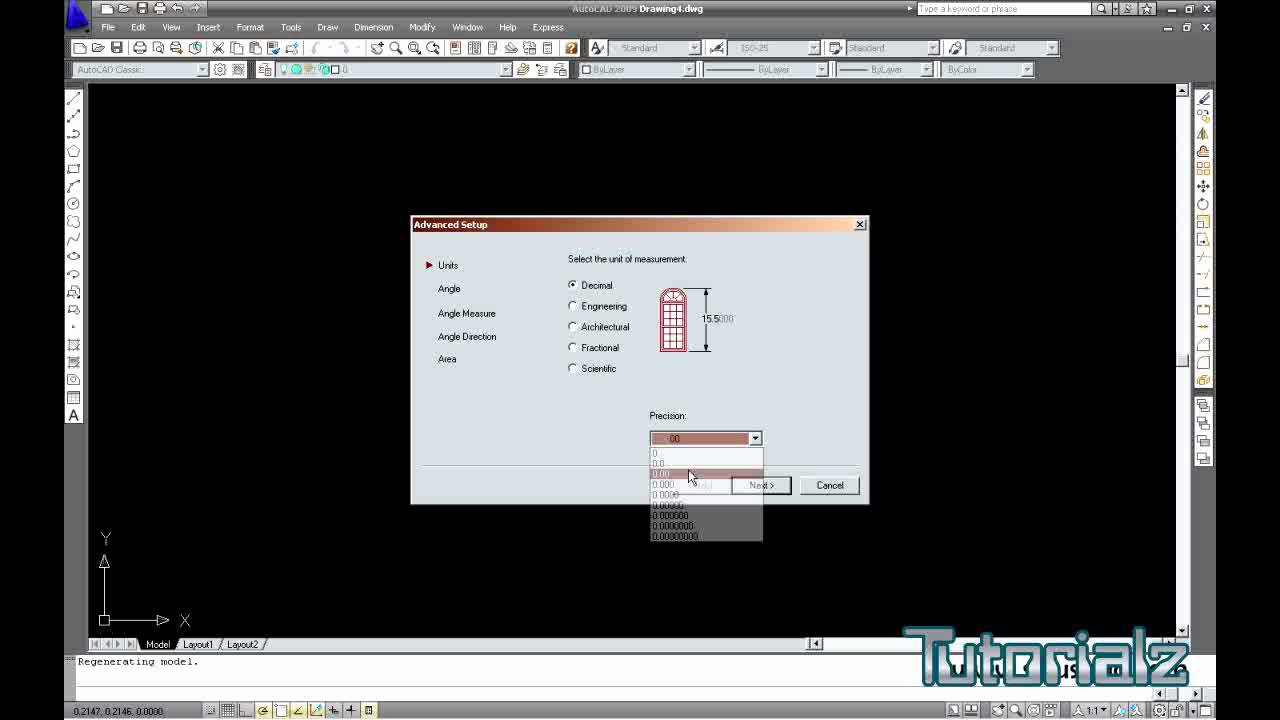Select the Rotate tool in Modify toolbar

pos(1203,204)
